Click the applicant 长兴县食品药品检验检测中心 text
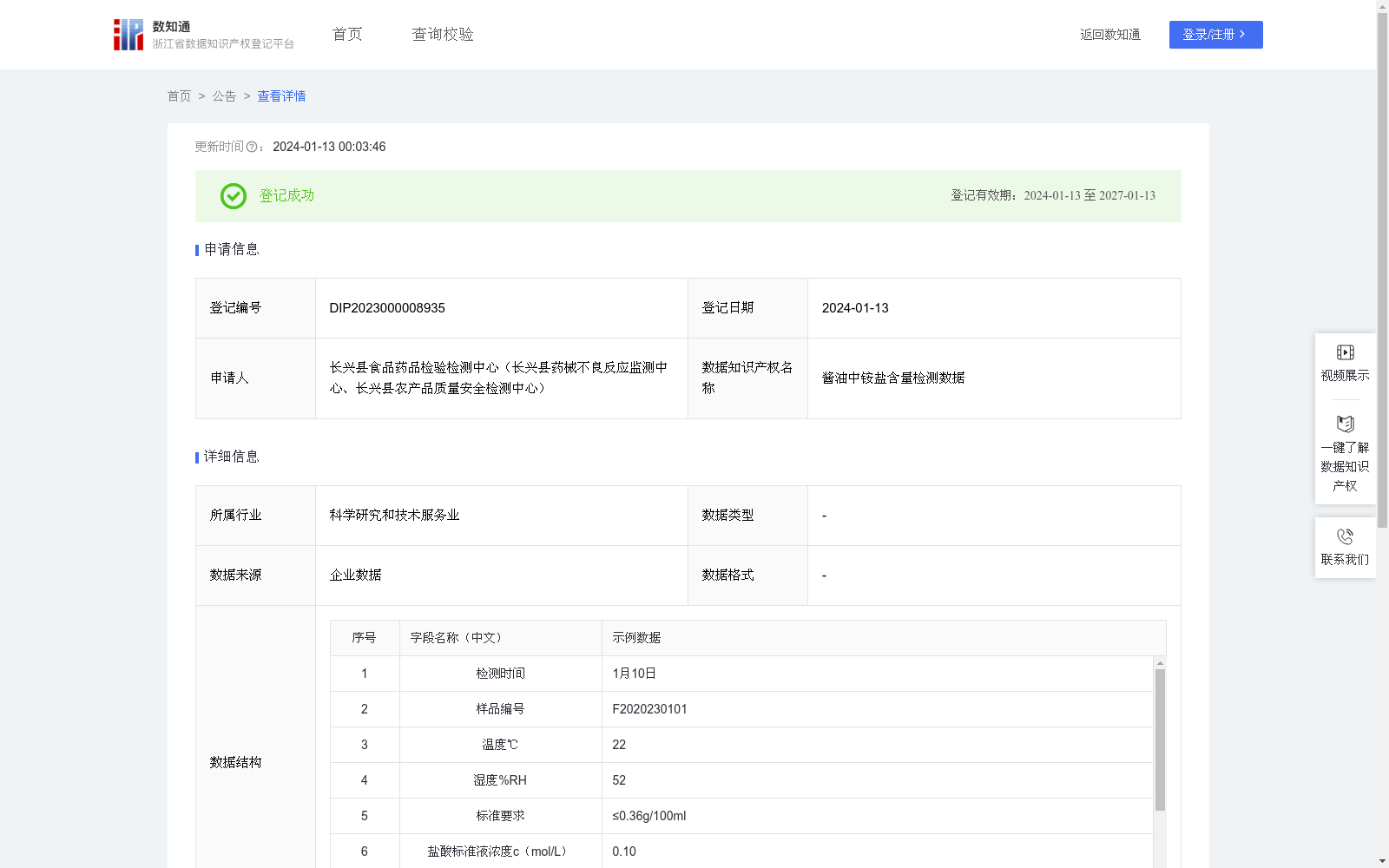The image size is (1389, 868). point(498,378)
